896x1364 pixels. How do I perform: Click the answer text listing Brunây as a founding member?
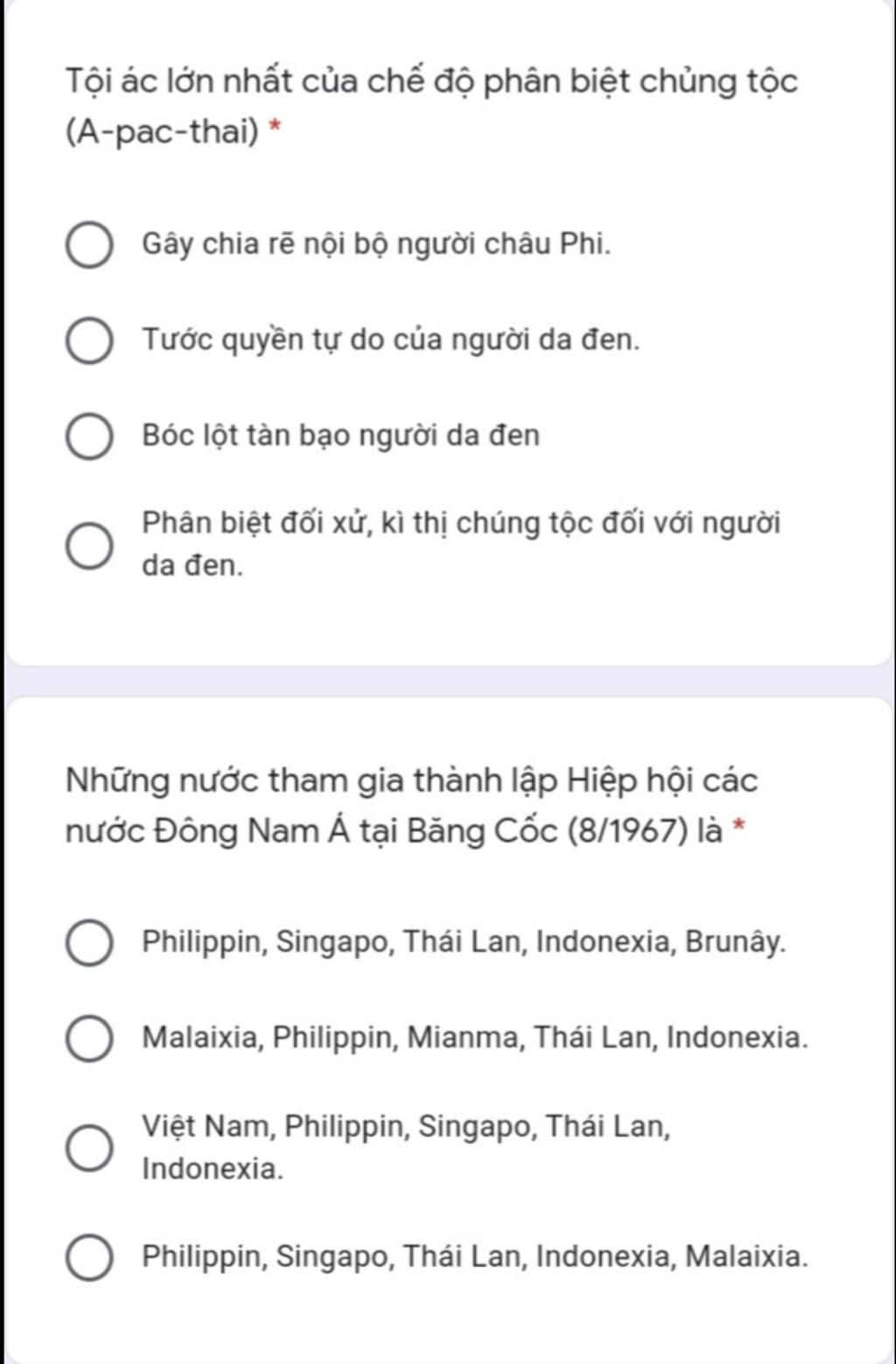(x=464, y=942)
